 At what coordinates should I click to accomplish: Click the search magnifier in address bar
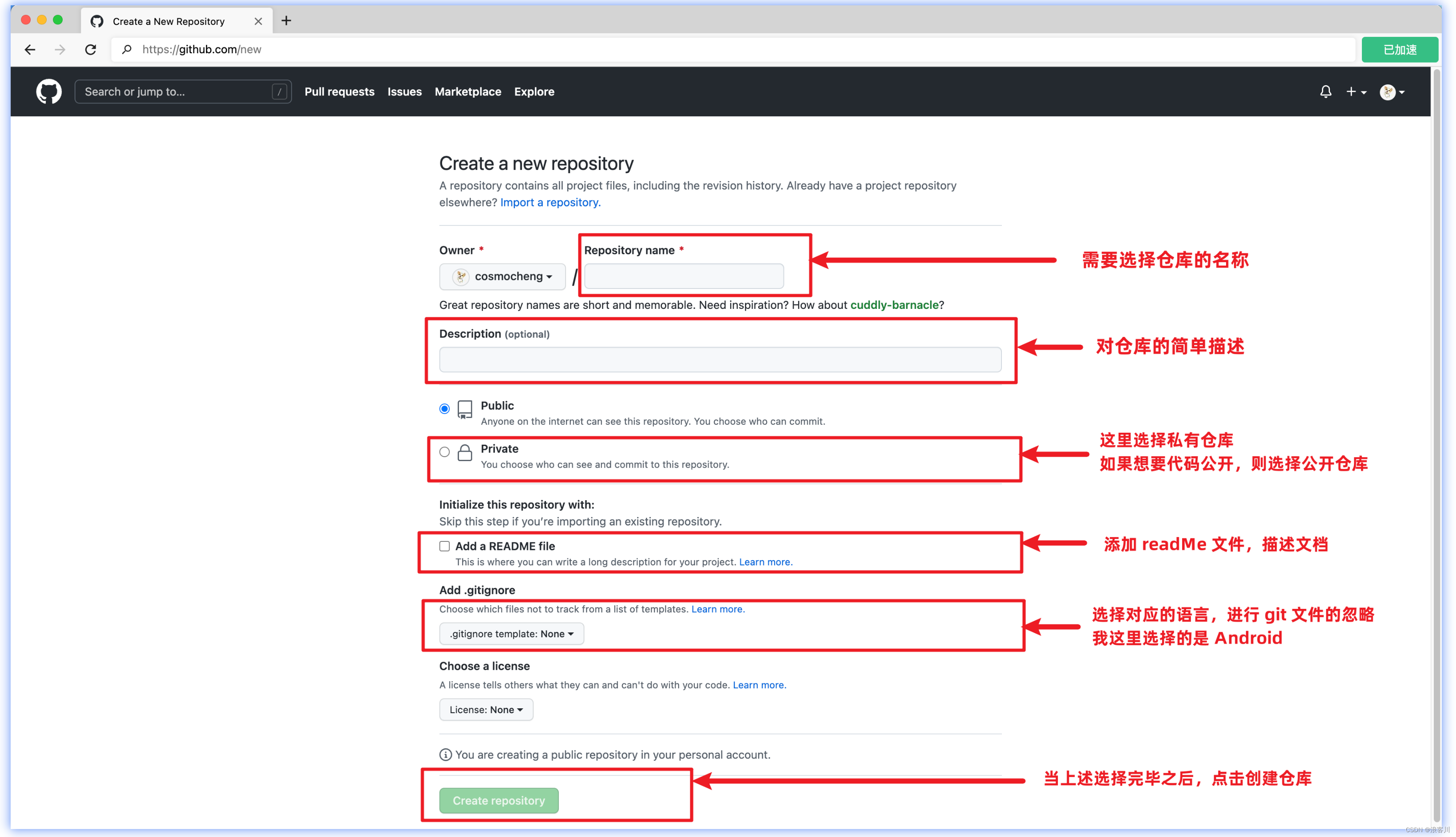pos(127,49)
